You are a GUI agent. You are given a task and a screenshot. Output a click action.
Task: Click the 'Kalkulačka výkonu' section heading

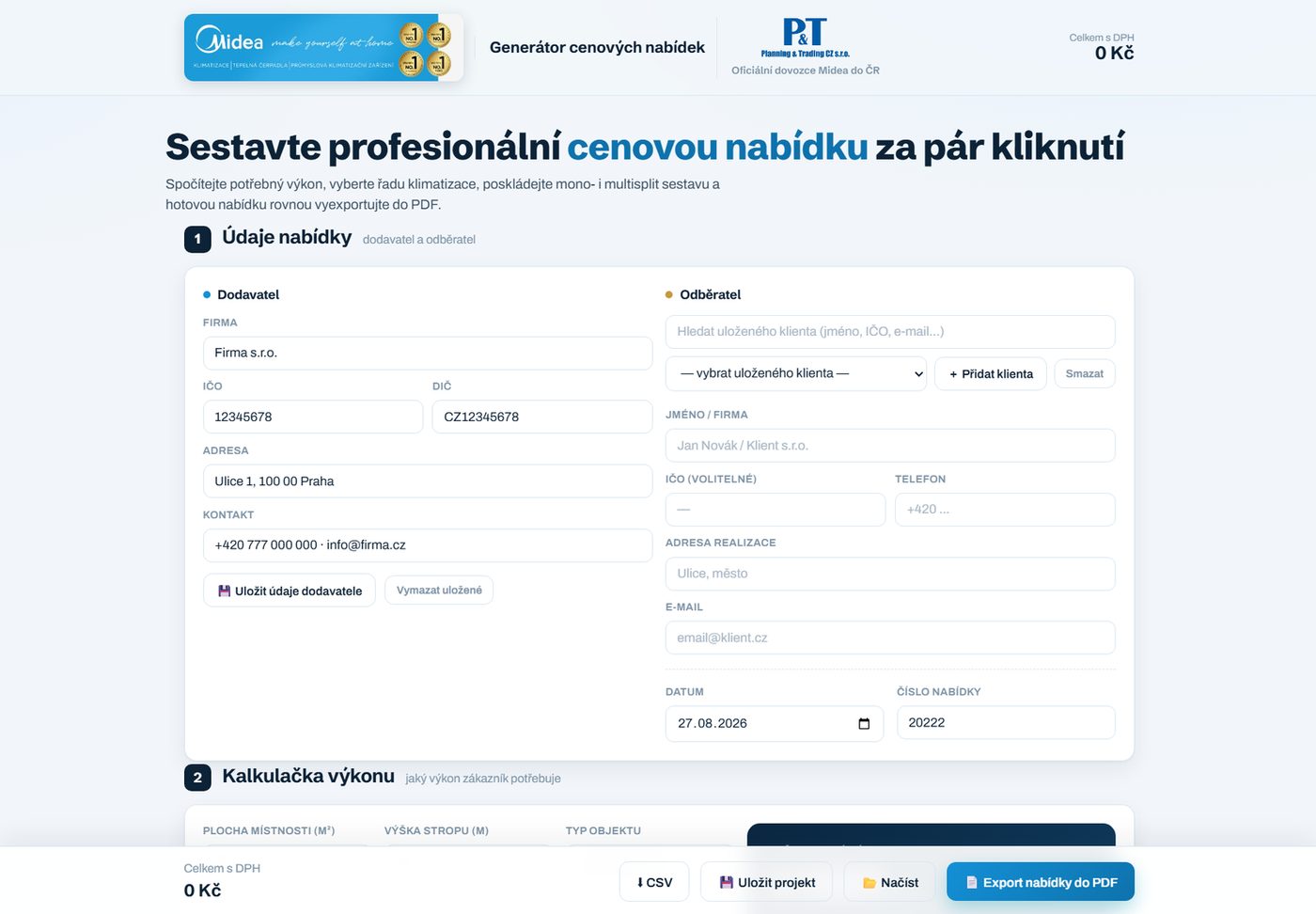coord(308,776)
